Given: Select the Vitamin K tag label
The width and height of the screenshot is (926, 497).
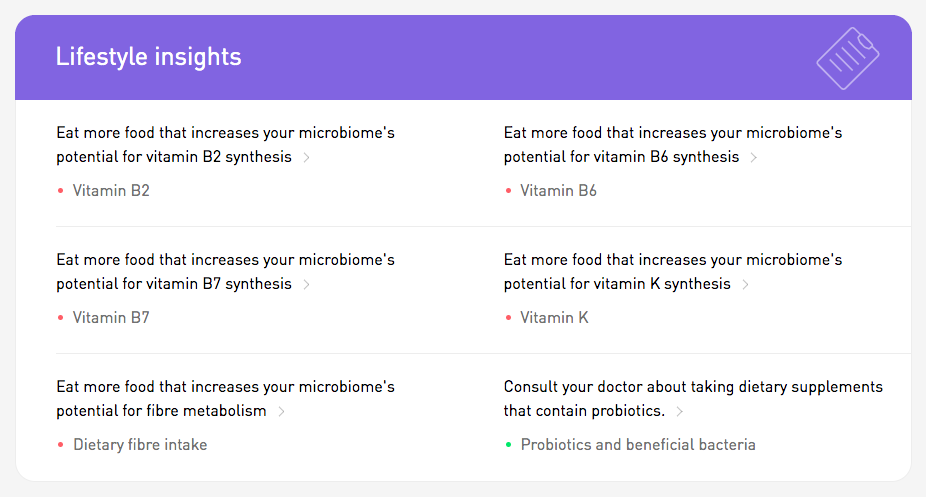Looking at the screenshot, I should coord(554,318).
